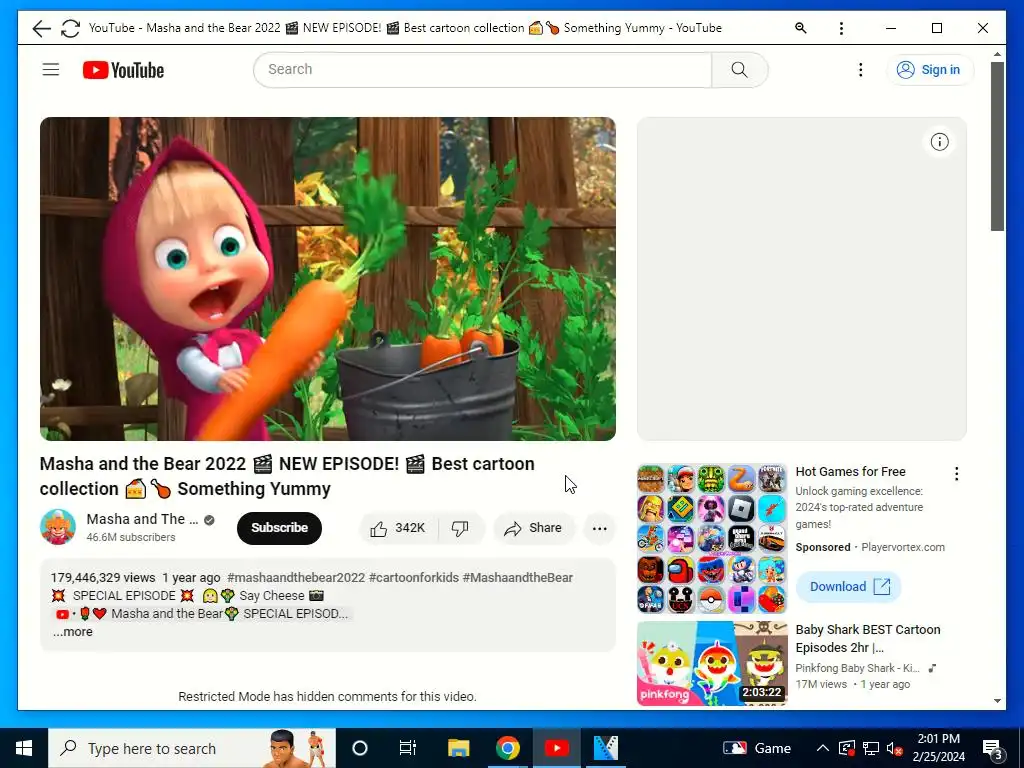Open the ad info icon
1024x768 pixels.
click(x=940, y=142)
